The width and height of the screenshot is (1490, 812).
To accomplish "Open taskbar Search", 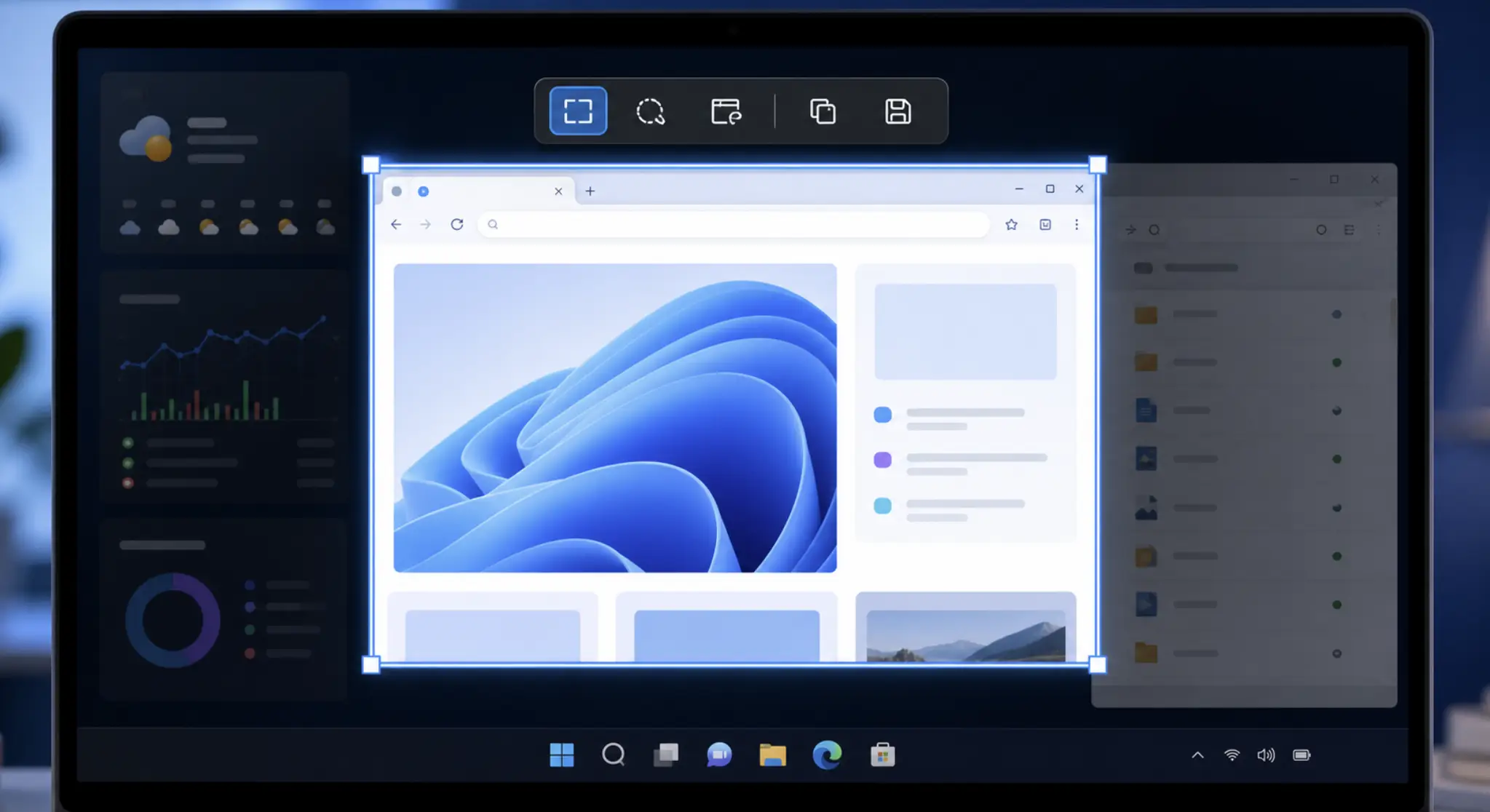I will (x=614, y=755).
